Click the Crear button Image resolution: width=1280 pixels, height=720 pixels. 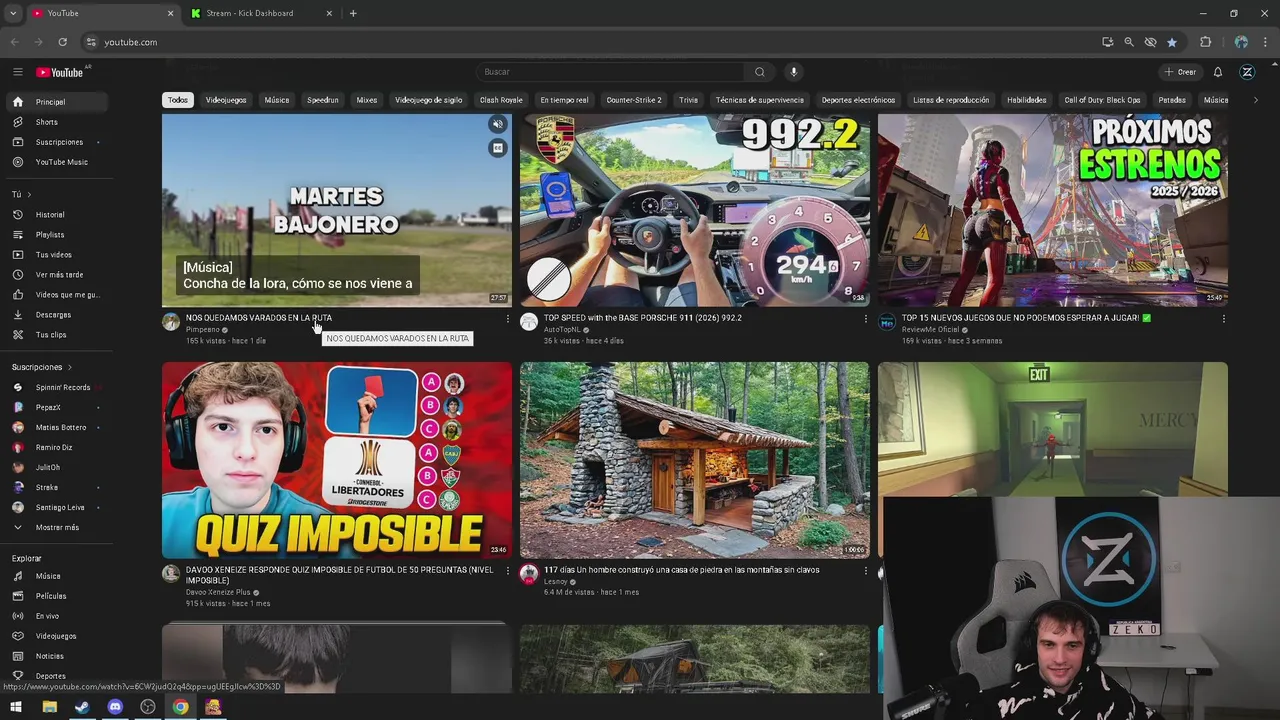[1180, 72]
